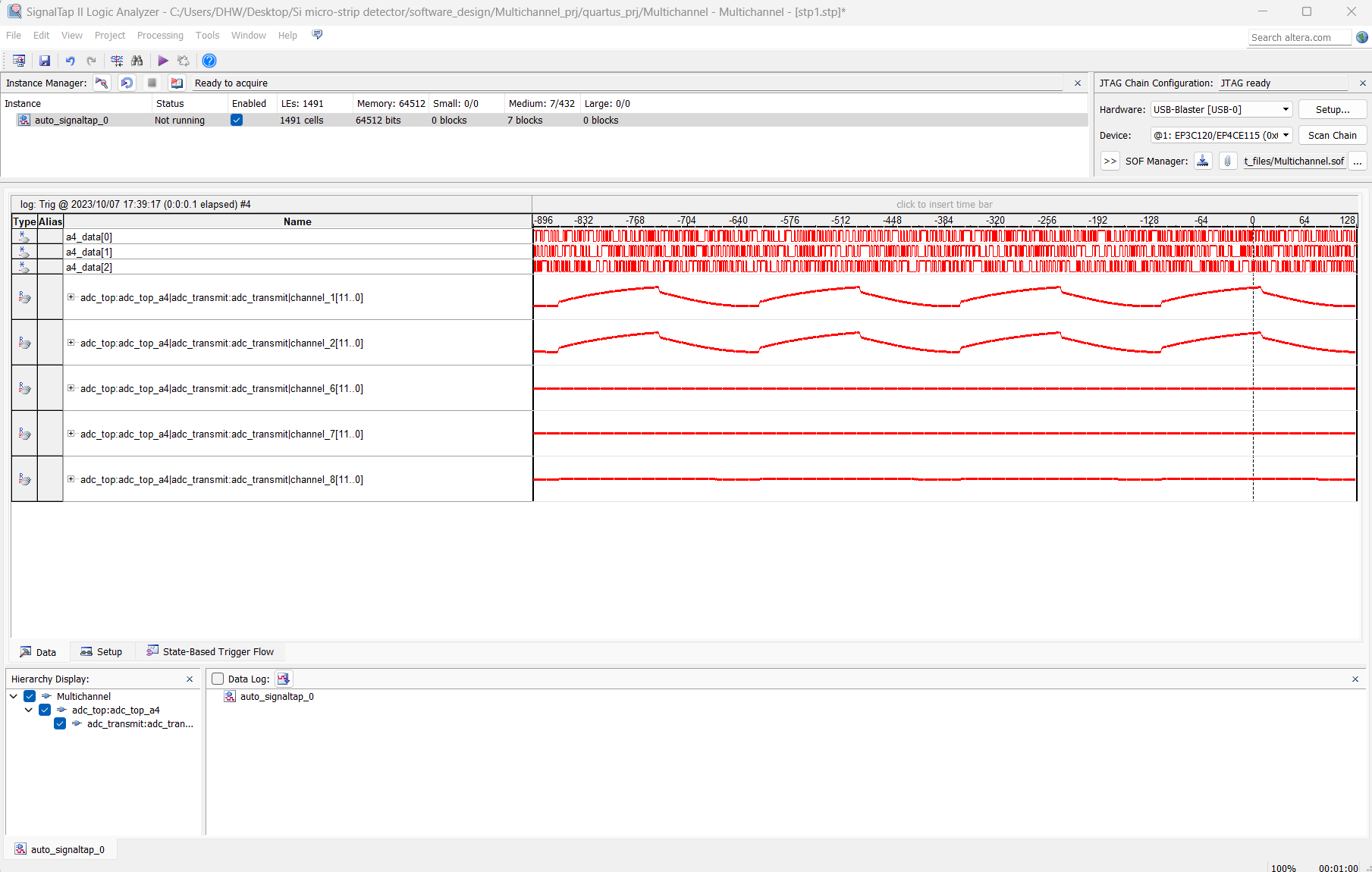Image resolution: width=1372 pixels, height=872 pixels.
Task: Close the Hierarchy Display panel
Action: [x=190, y=679]
